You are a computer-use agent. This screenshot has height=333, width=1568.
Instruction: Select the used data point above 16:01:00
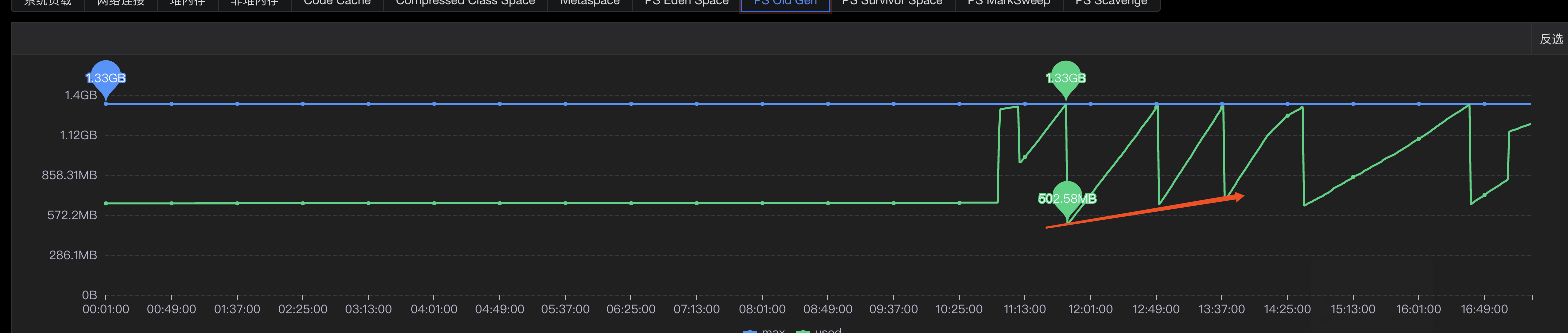tap(1419, 139)
